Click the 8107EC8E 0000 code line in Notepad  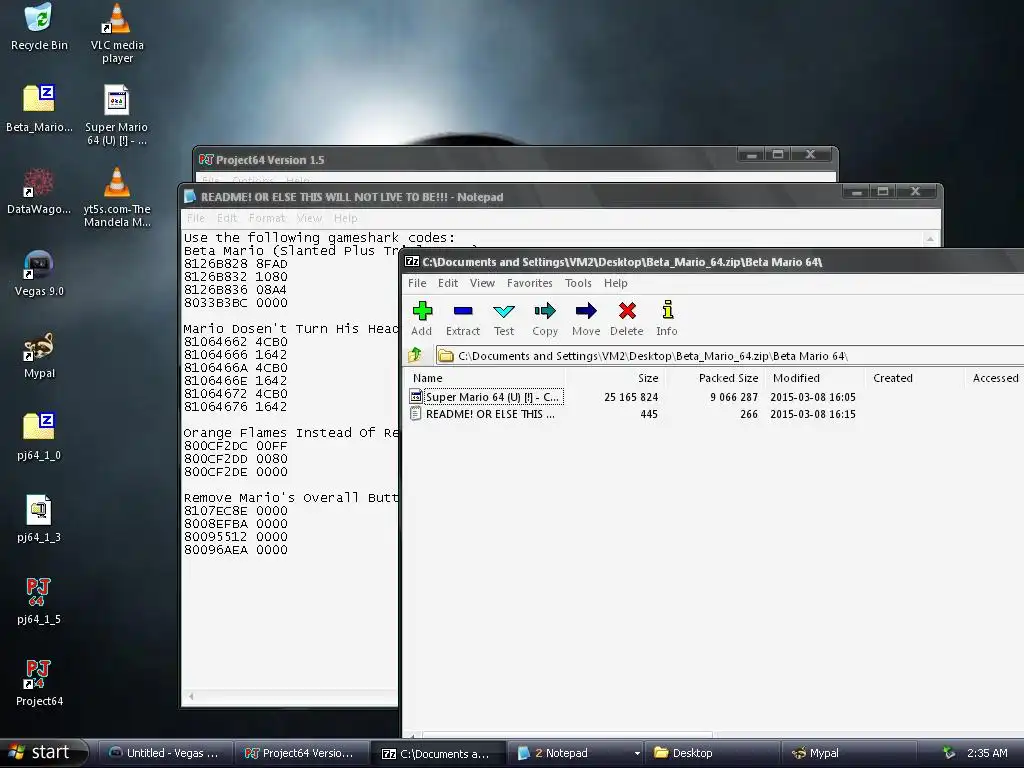click(x=236, y=511)
